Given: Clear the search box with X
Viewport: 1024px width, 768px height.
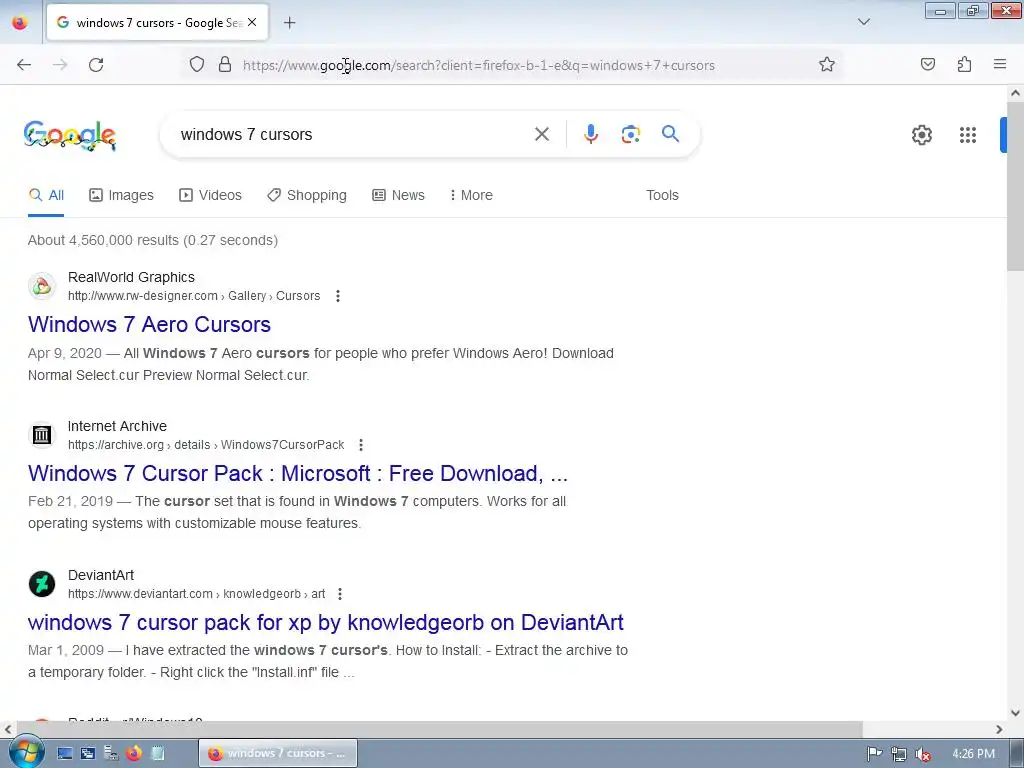Looking at the screenshot, I should coord(541,135).
